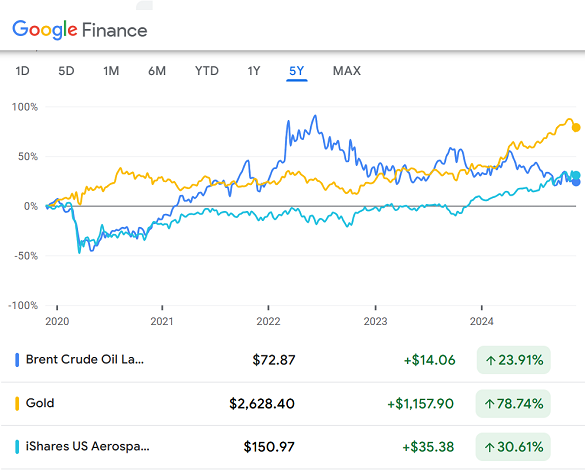Screen dimensions: 585x474
Task: Click the +$35.38 change value
Action: 428,447
